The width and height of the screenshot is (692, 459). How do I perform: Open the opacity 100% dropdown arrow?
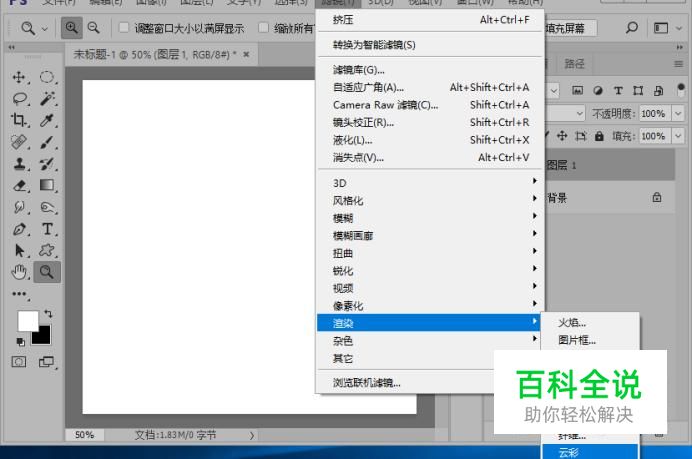[x=678, y=114]
